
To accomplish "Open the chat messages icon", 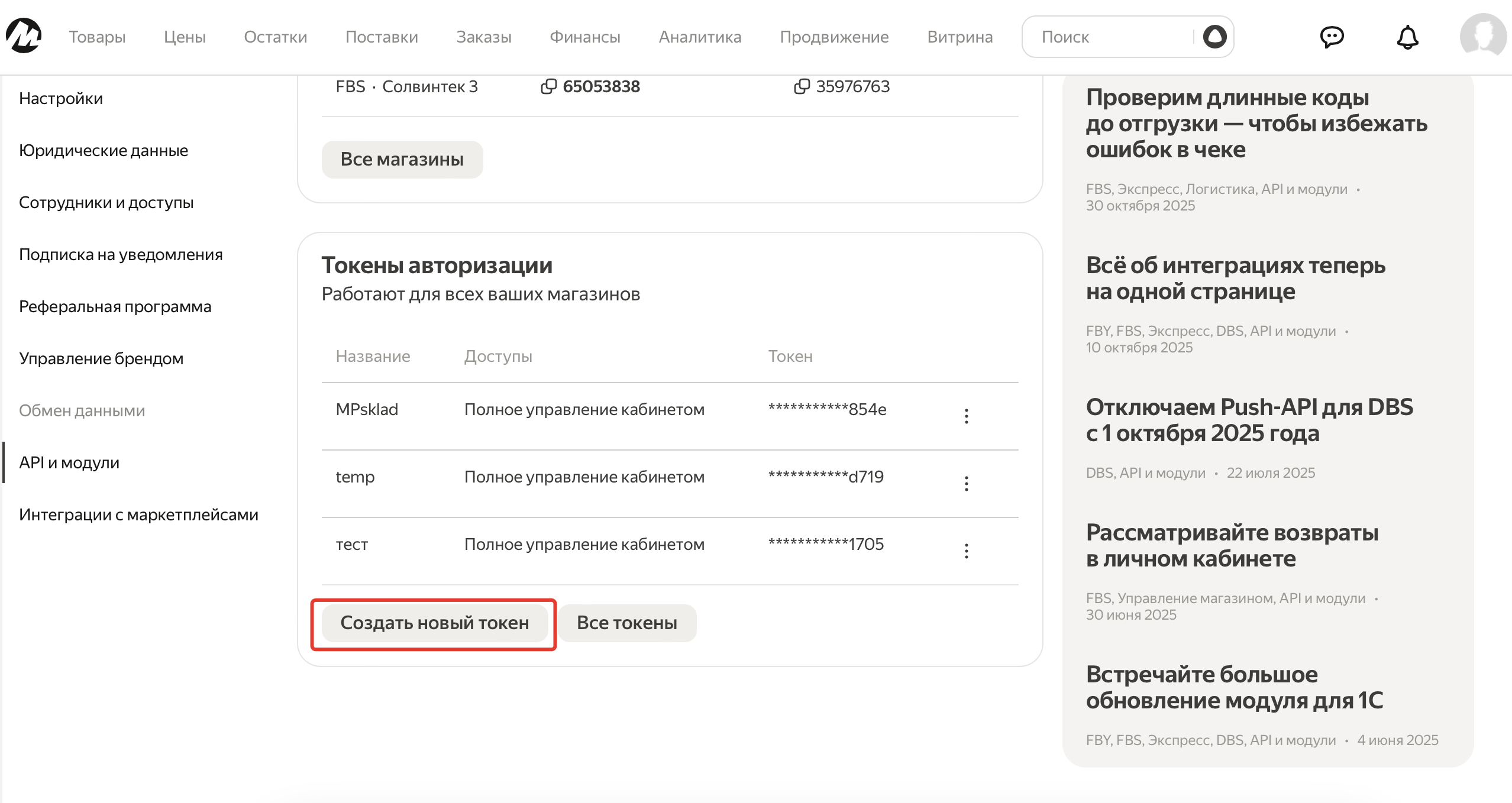I will click(1332, 37).
